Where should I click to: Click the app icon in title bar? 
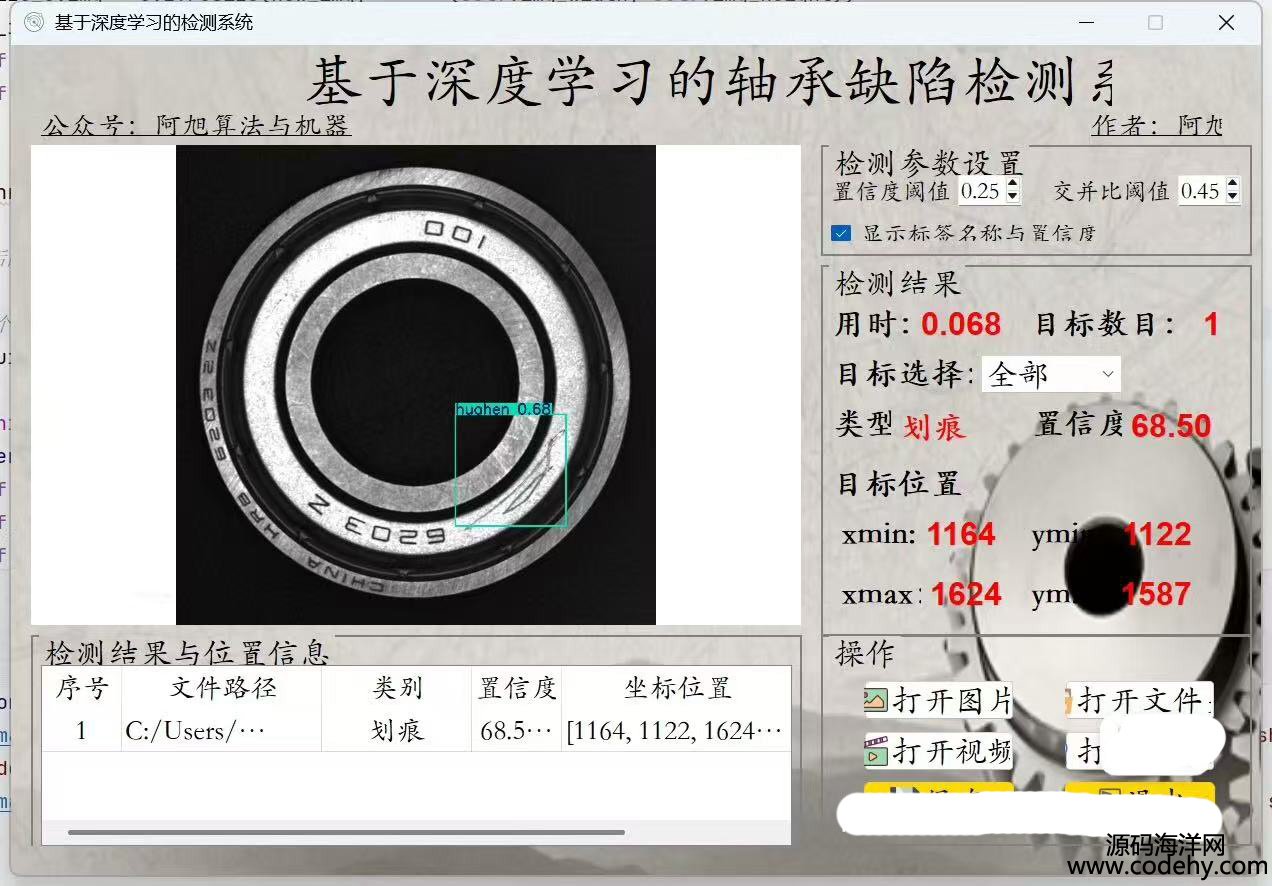pyautogui.click(x=34, y=22)
